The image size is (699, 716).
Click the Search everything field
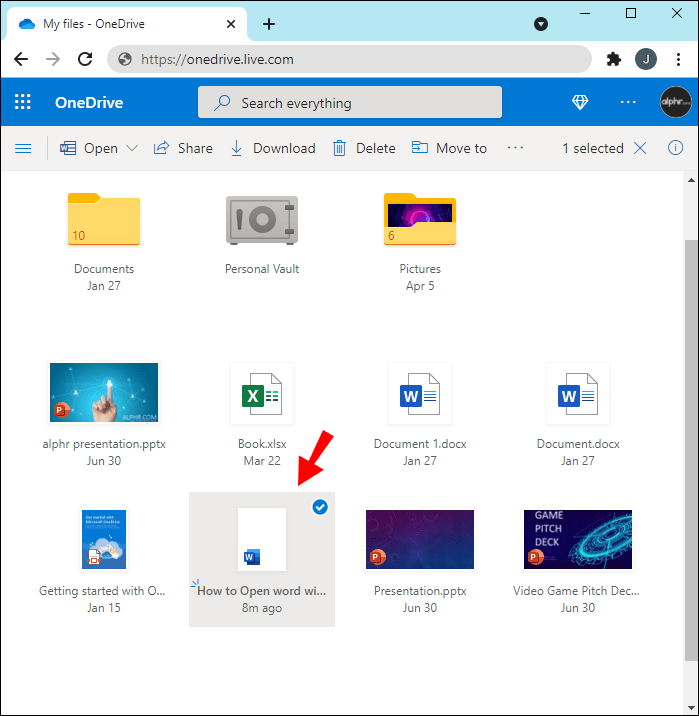[350, 102]
